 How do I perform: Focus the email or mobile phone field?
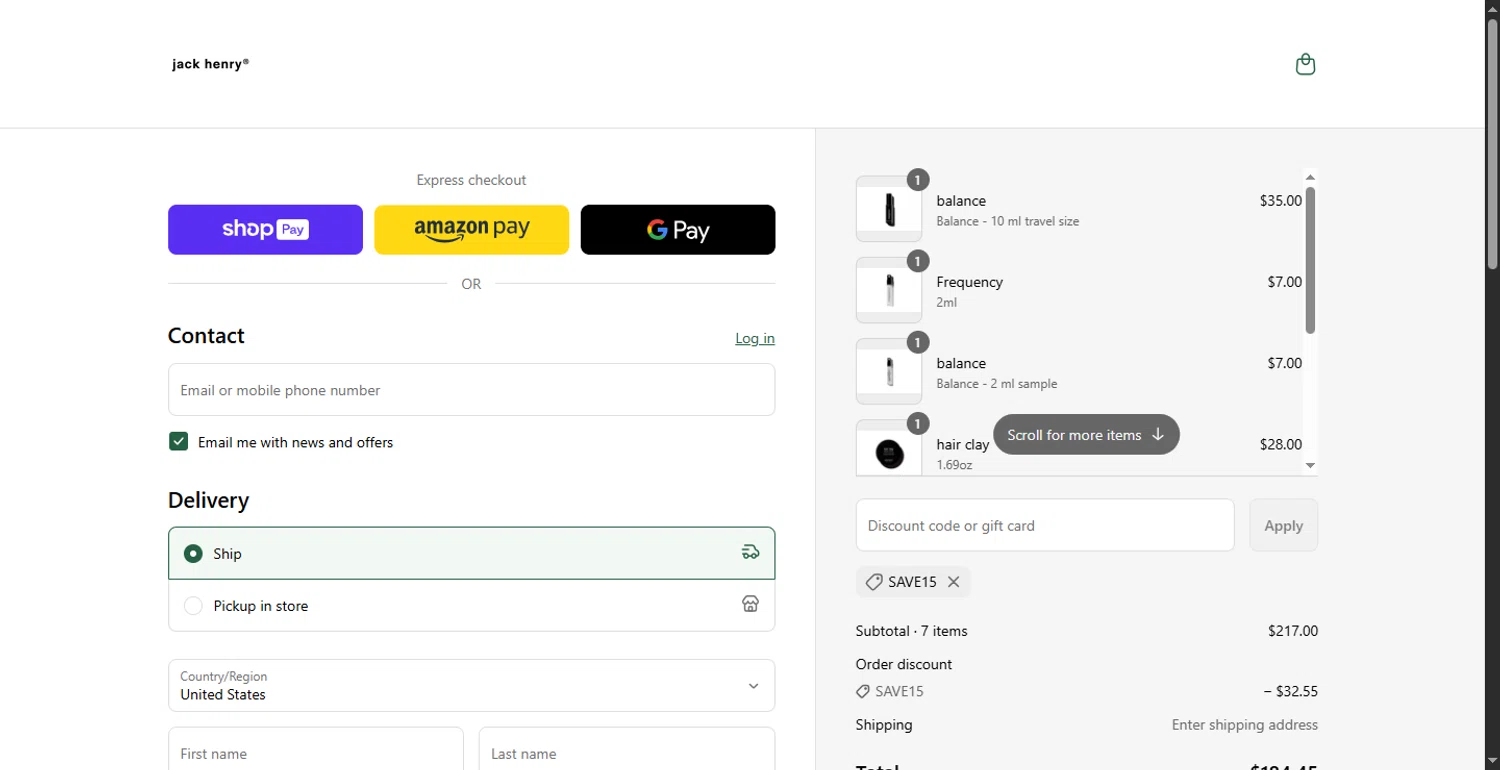[x=471, y=390]
